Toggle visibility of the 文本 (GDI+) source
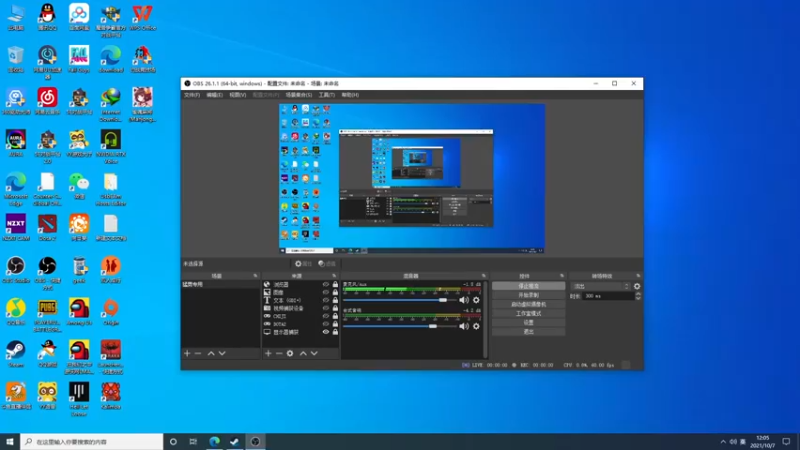Screen dimensions: 800x450 pyautogui.click(x=326, y=300)
